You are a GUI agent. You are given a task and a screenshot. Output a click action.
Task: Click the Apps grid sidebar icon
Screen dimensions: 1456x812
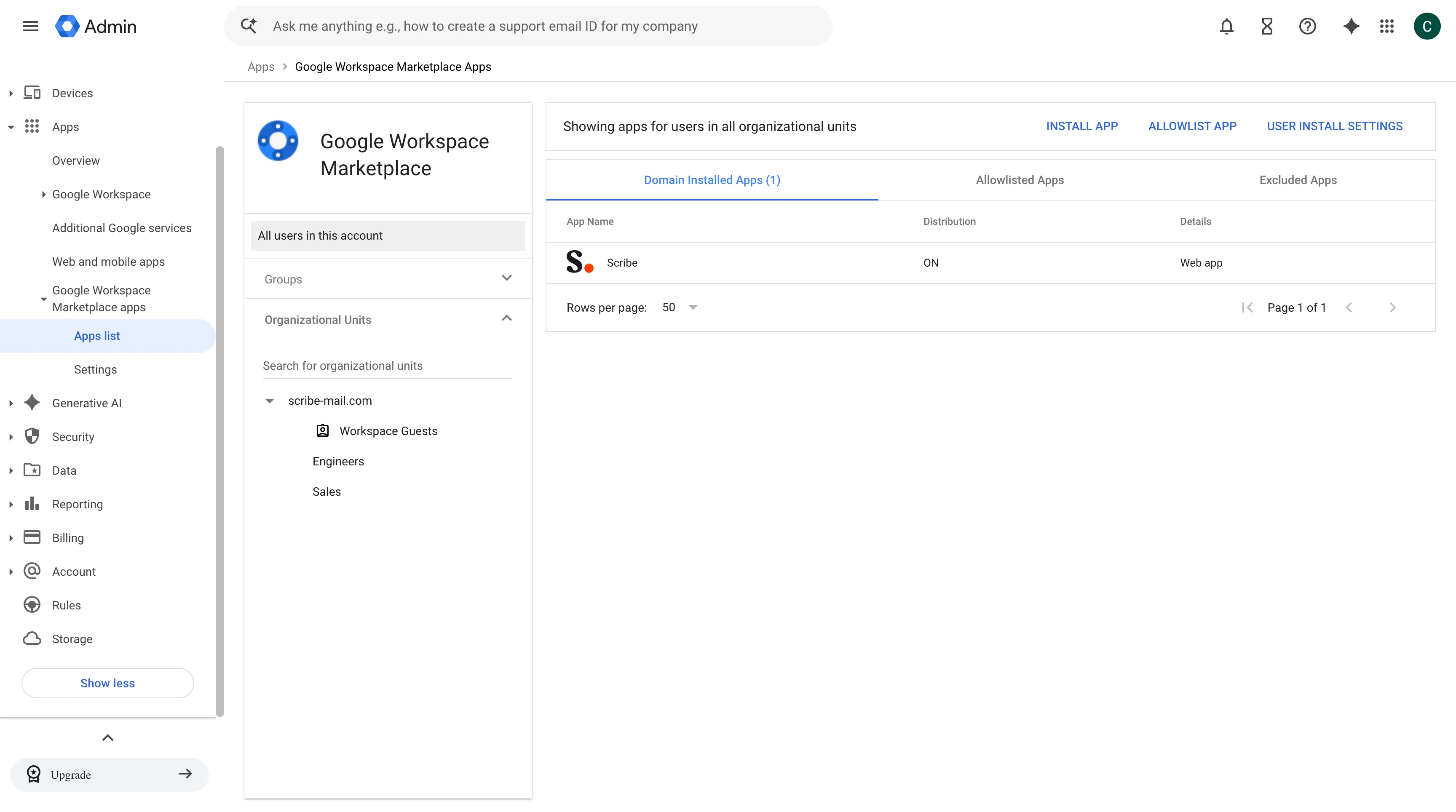pos(32,127)
